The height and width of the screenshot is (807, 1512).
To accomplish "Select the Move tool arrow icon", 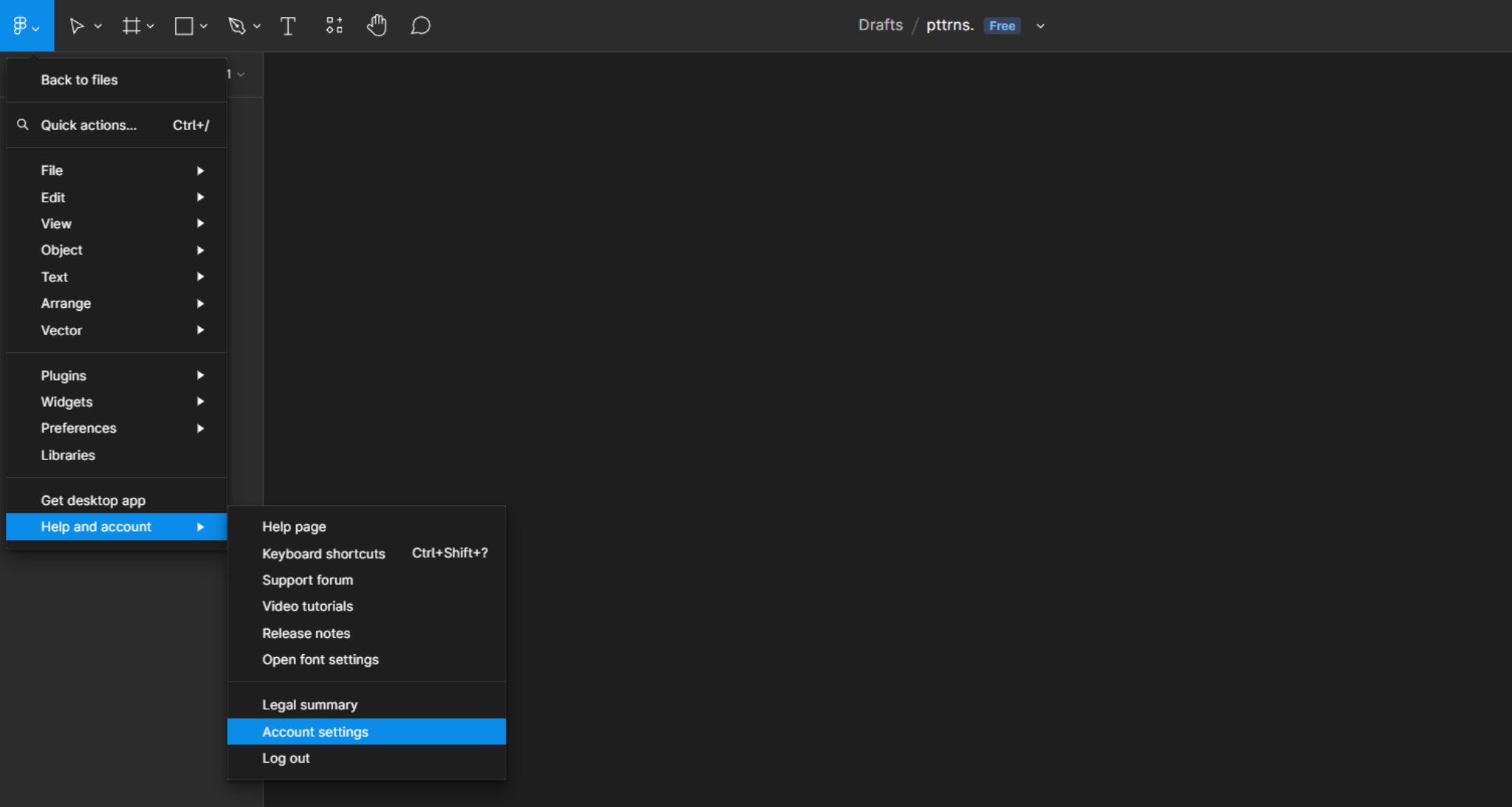I will tap(76, 27).
